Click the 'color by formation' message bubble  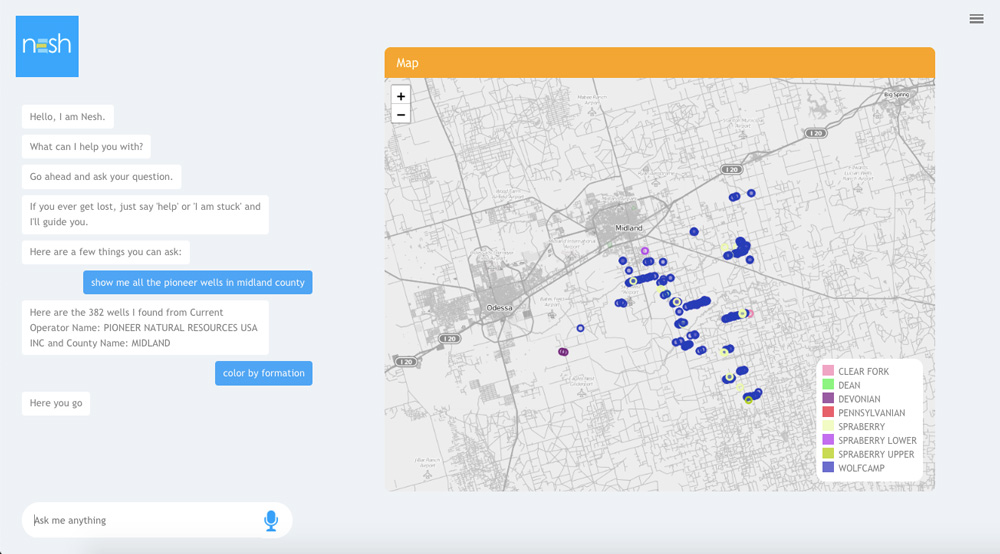point(263,373)
